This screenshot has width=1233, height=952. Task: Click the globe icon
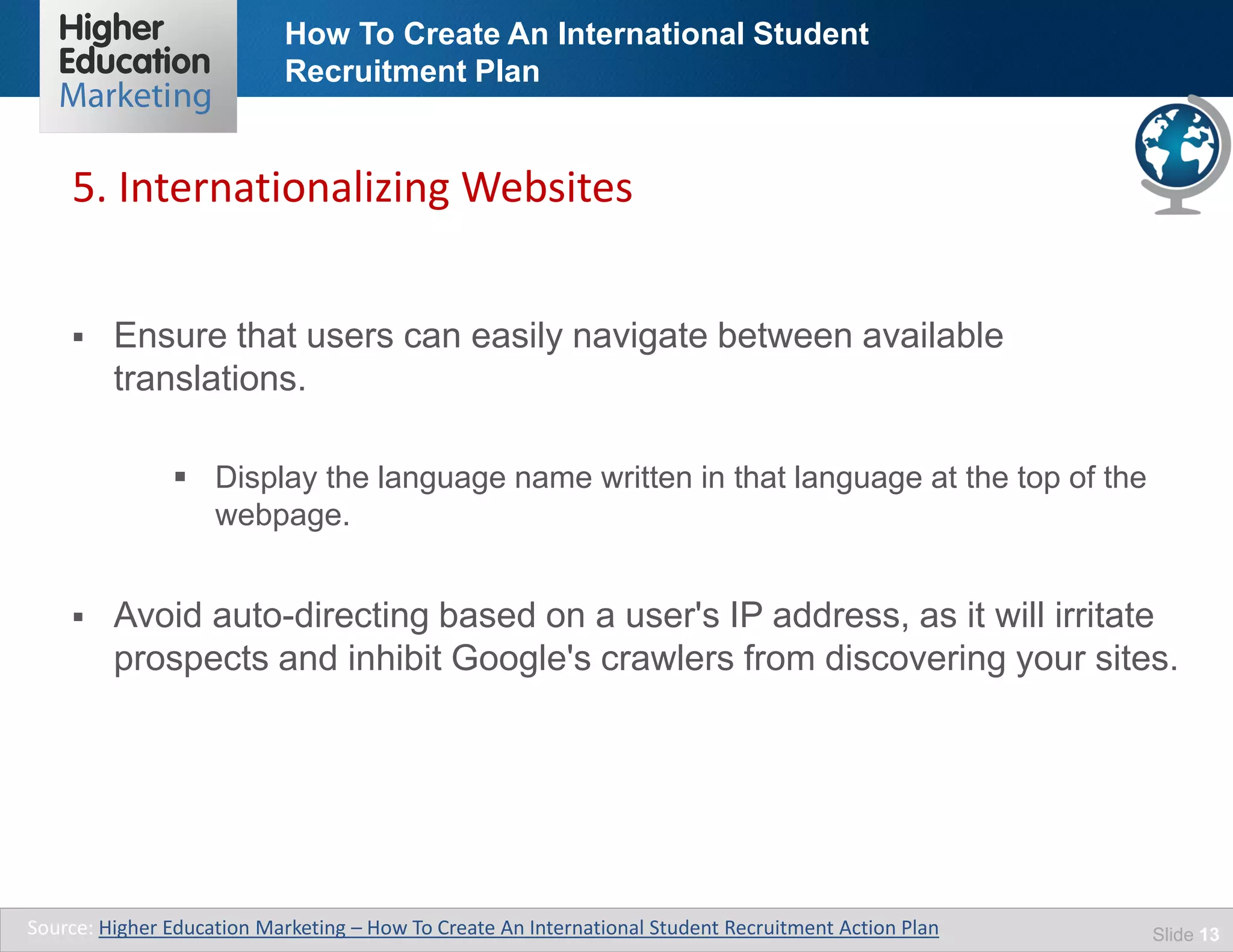[1182, 155]
